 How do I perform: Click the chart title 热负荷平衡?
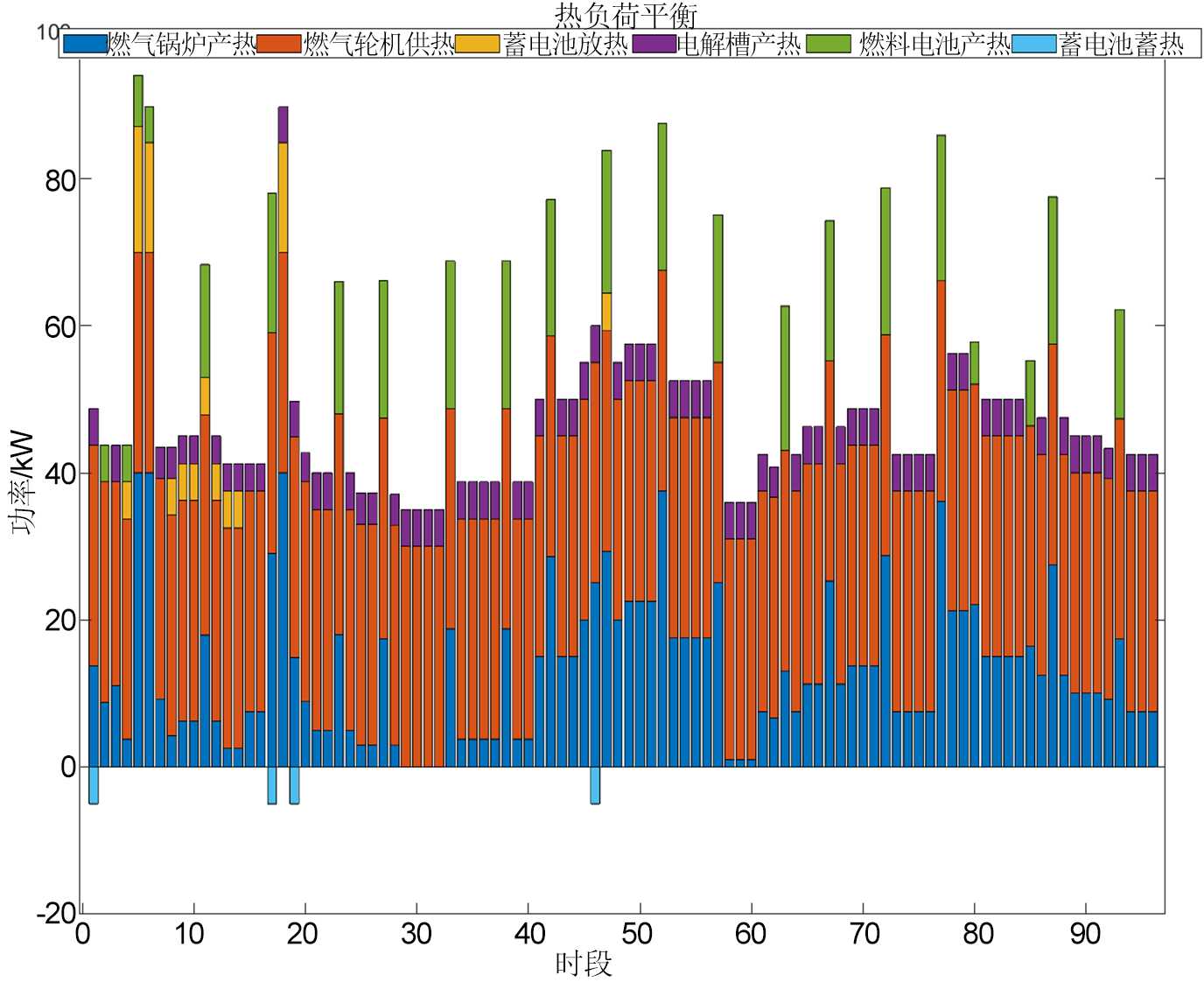[625, 14]
